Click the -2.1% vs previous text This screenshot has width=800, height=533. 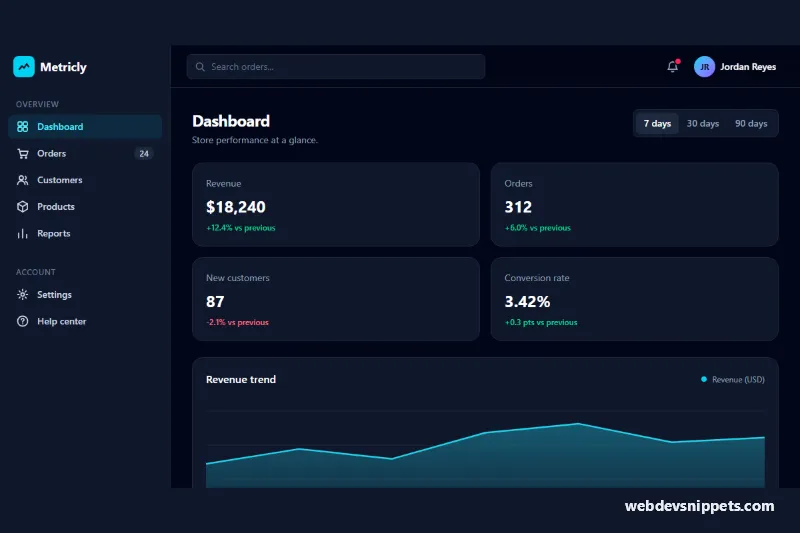click(x=237, y=322)
